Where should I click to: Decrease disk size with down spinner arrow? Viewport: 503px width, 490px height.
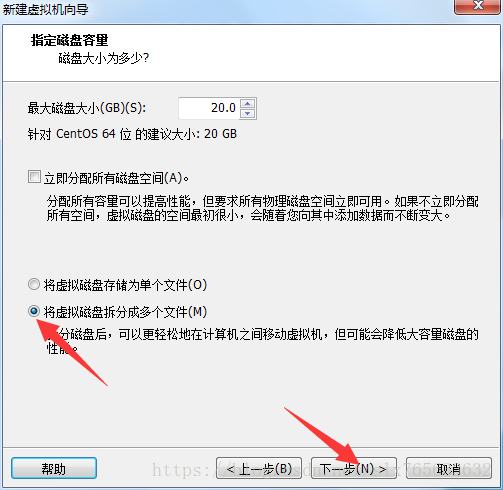tap(248, 113)
